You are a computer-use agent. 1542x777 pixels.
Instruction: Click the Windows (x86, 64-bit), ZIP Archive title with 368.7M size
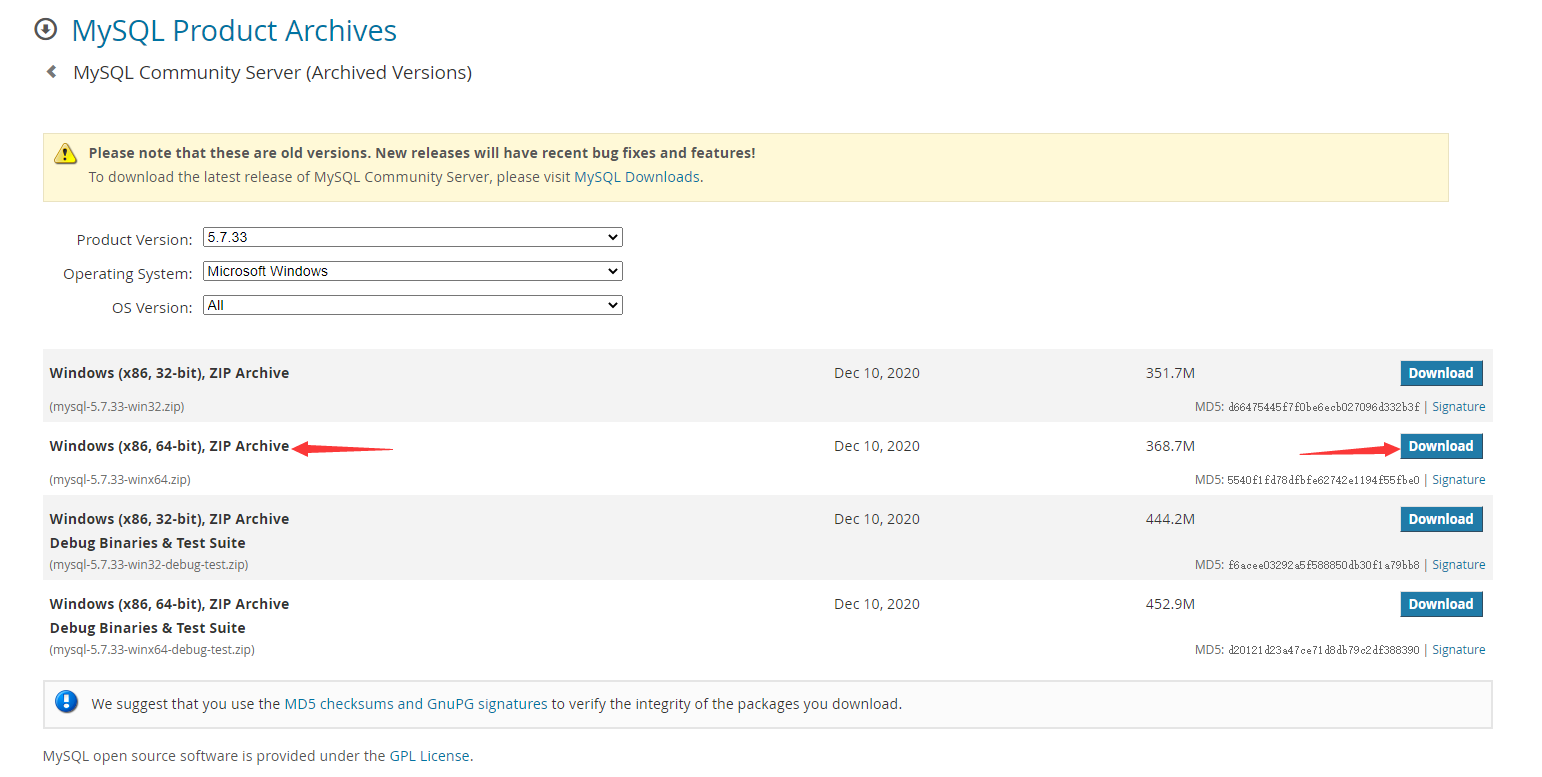[169, 446]
